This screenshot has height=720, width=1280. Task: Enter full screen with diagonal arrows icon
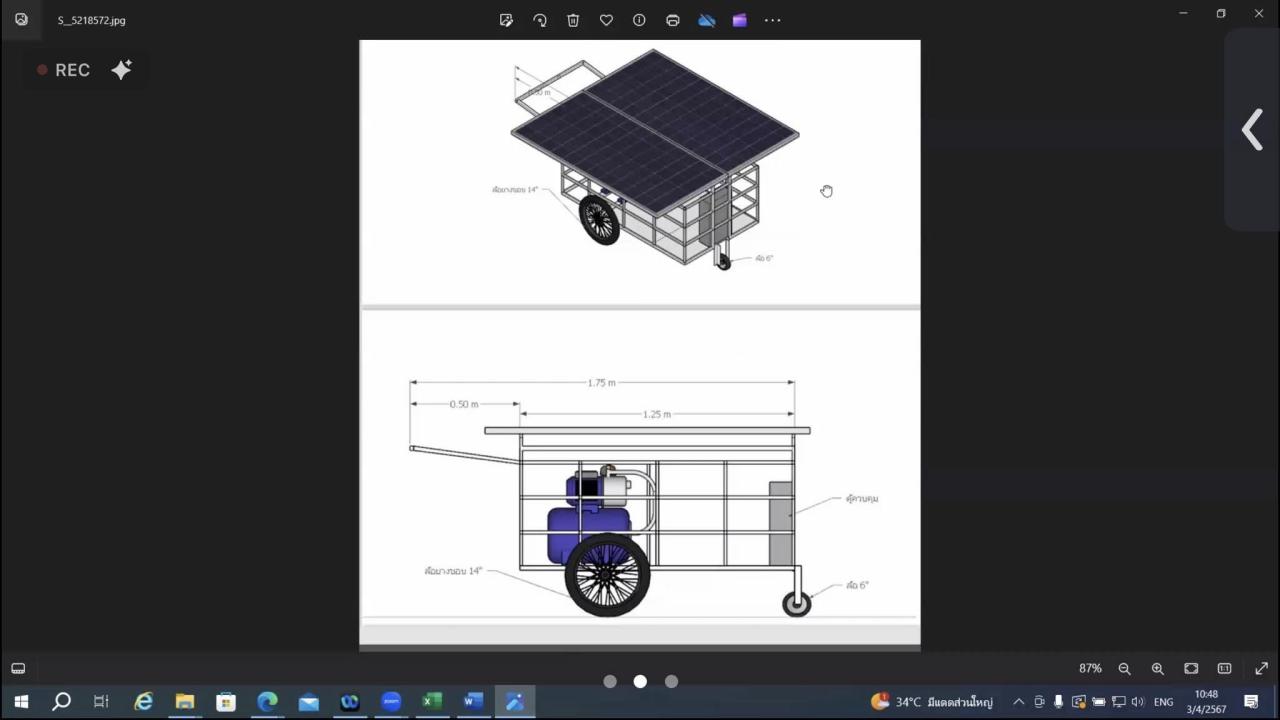1261,668
